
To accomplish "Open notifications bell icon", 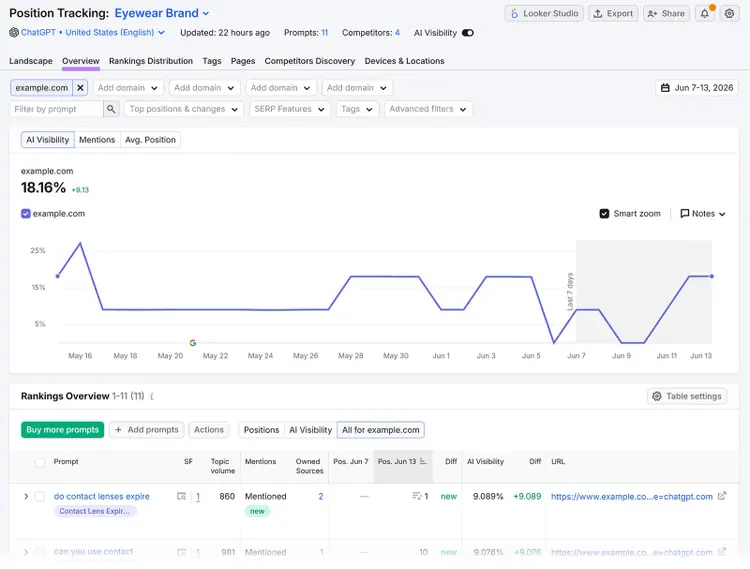I will tap(705, 13).
